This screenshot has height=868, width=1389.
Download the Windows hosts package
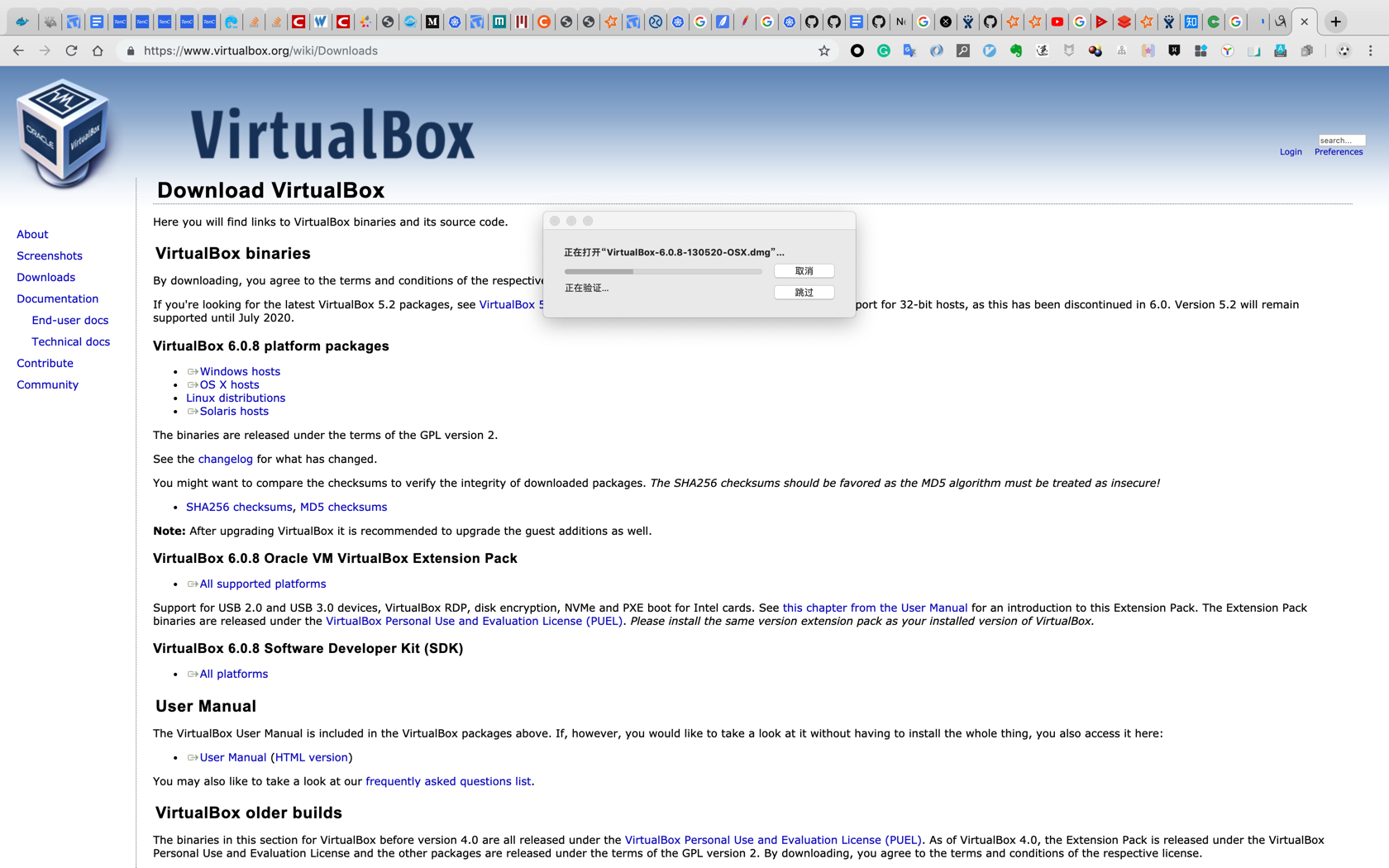239,372
